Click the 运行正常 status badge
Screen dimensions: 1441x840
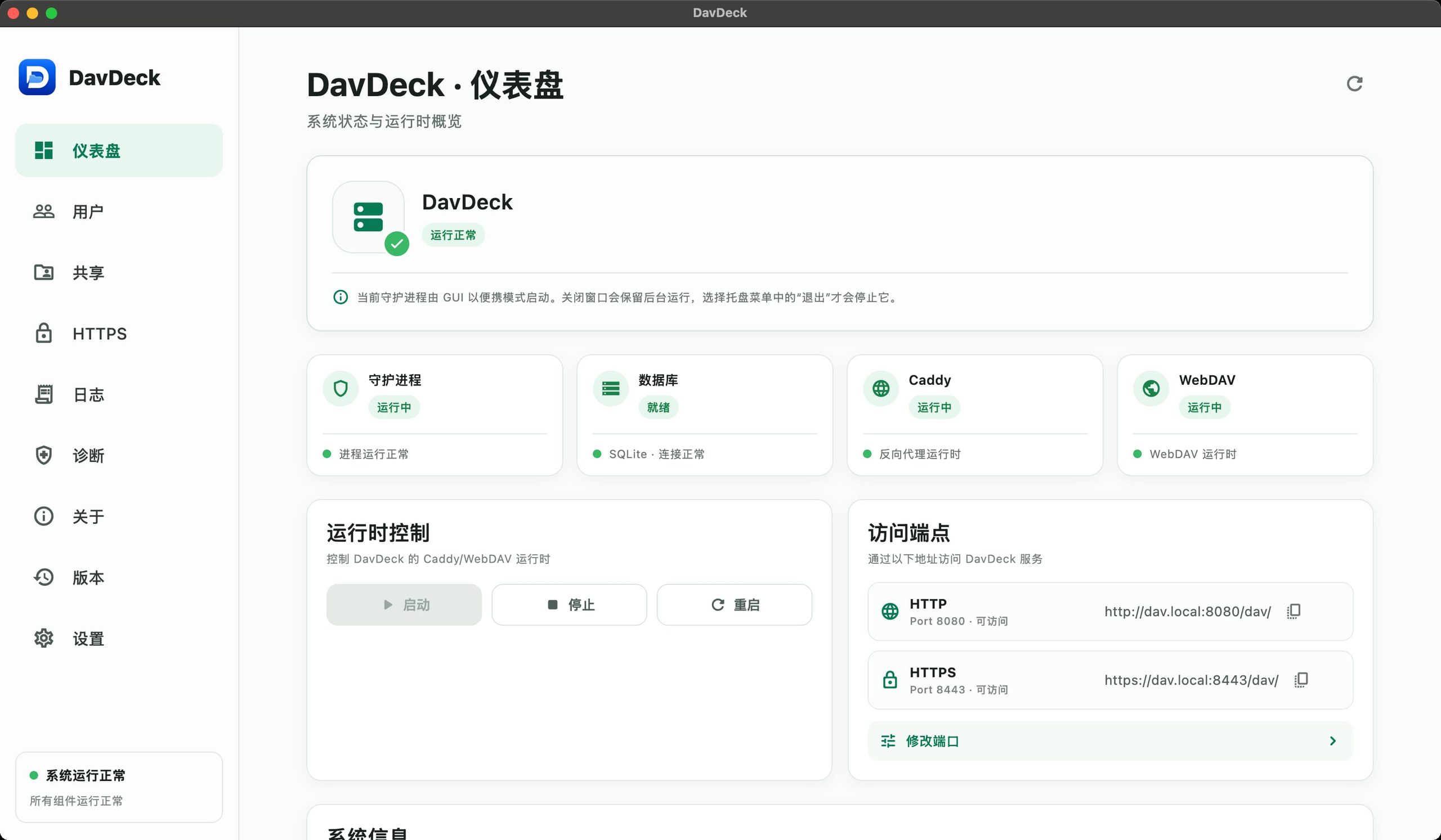pos(454,235)
